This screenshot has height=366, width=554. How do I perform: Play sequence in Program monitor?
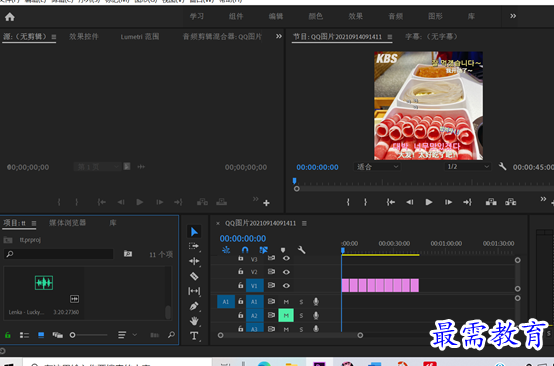click(429, 202)
